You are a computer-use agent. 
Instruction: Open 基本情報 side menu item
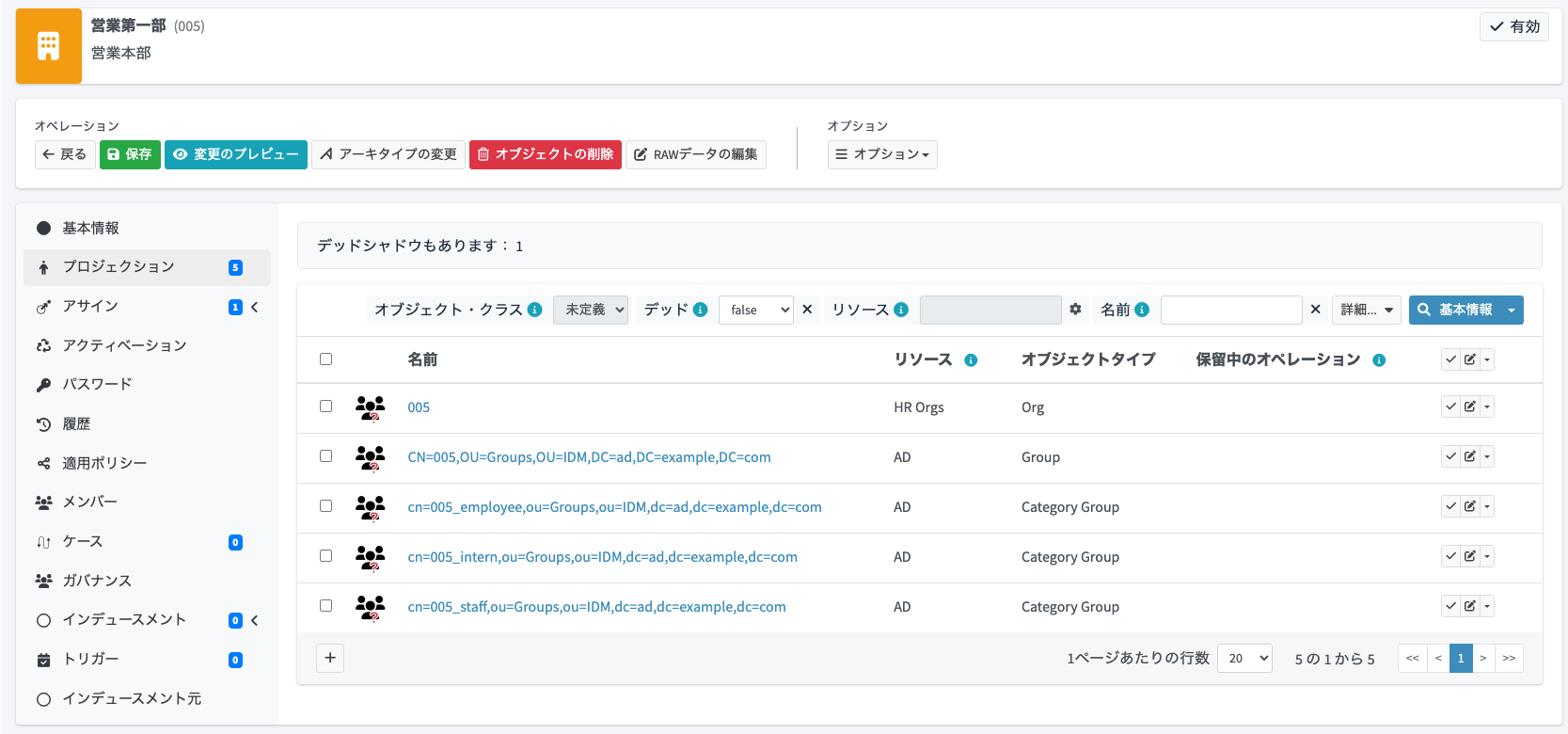tap(147, 228)
